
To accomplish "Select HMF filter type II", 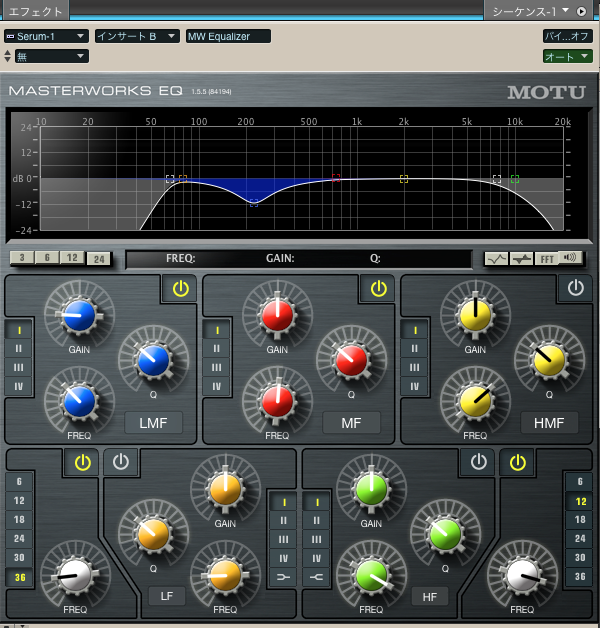I will [415, 349].
